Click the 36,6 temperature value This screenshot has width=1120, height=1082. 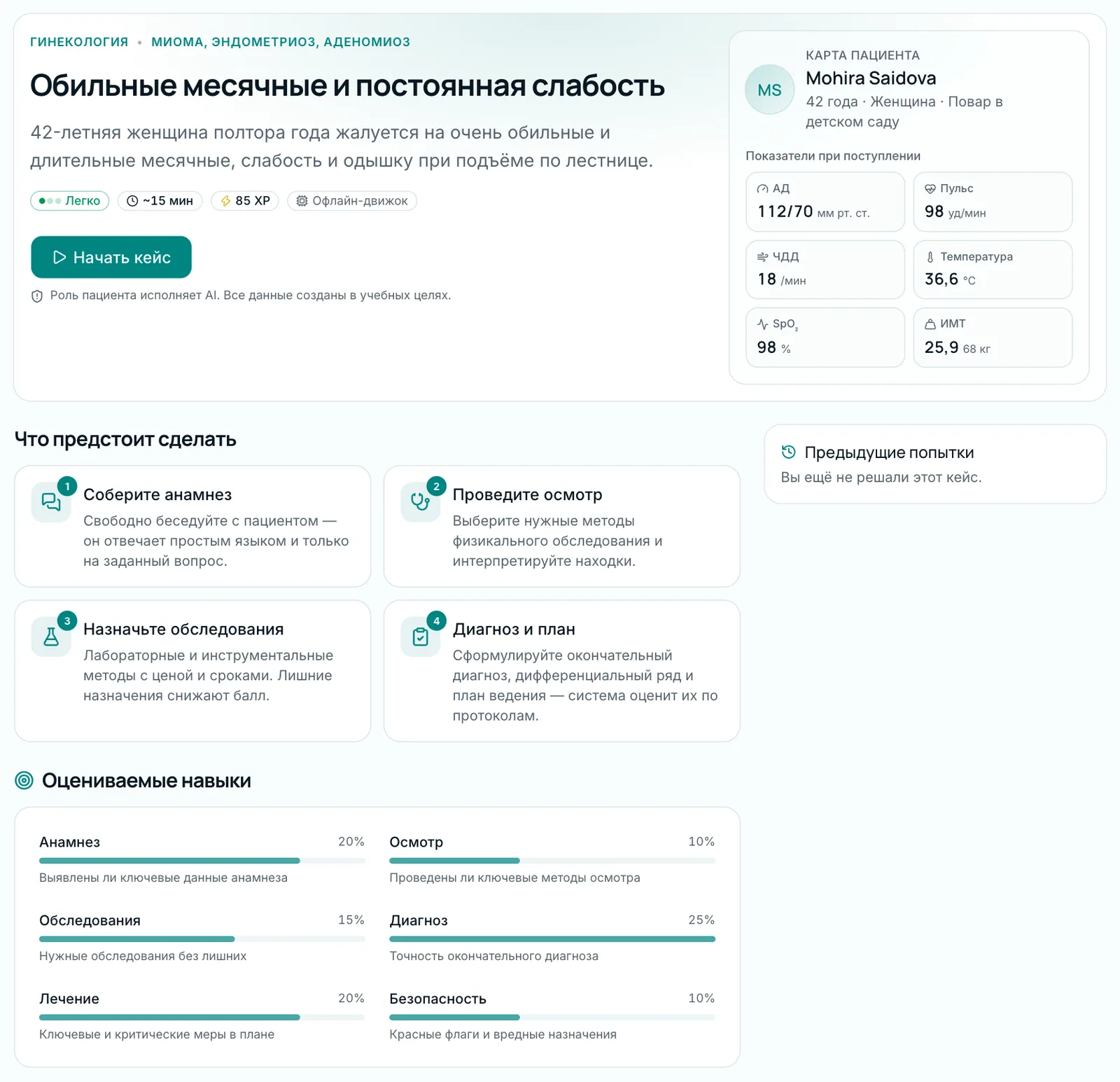[x=941, y=279]
